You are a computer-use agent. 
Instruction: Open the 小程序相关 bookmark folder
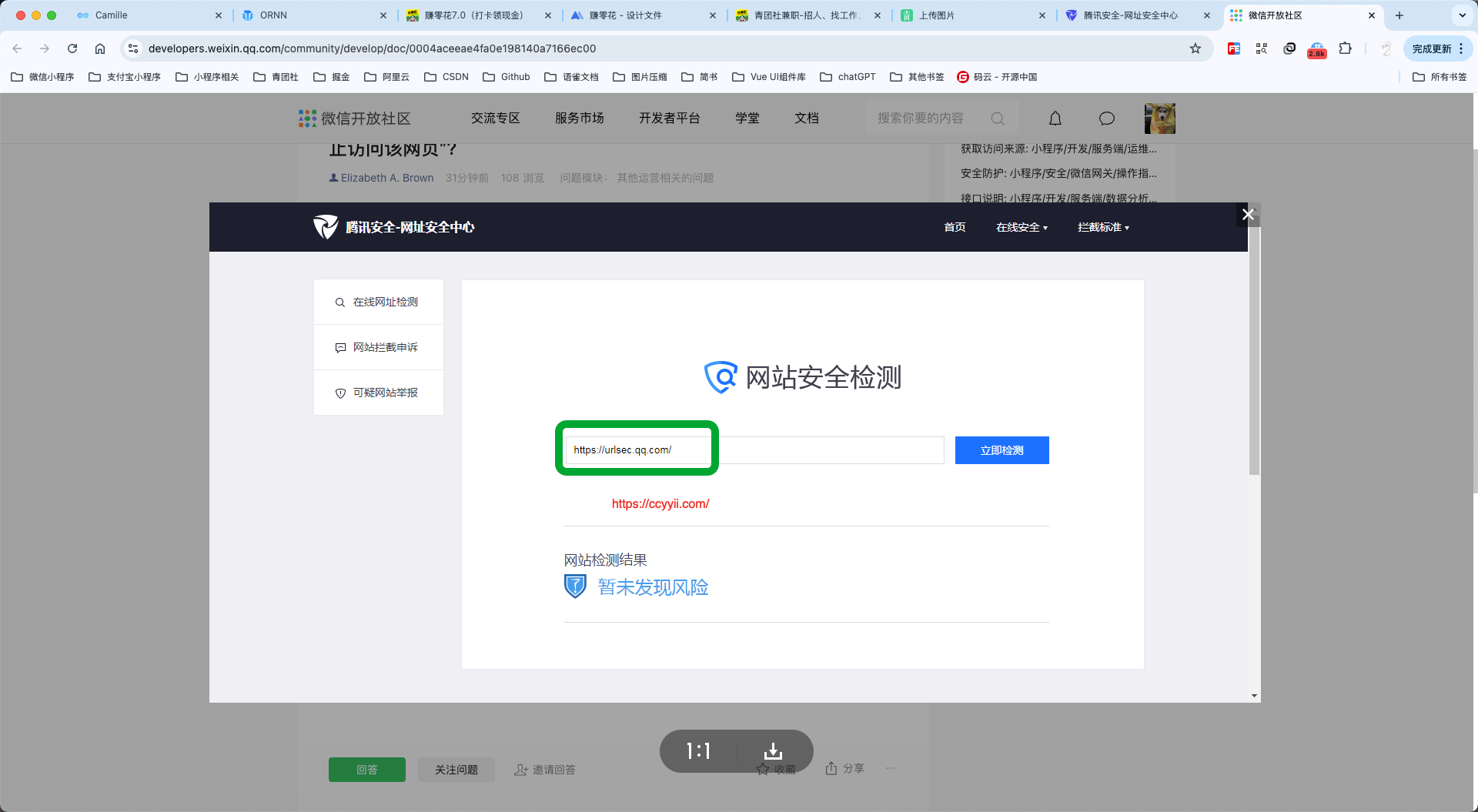coord(207,77)
